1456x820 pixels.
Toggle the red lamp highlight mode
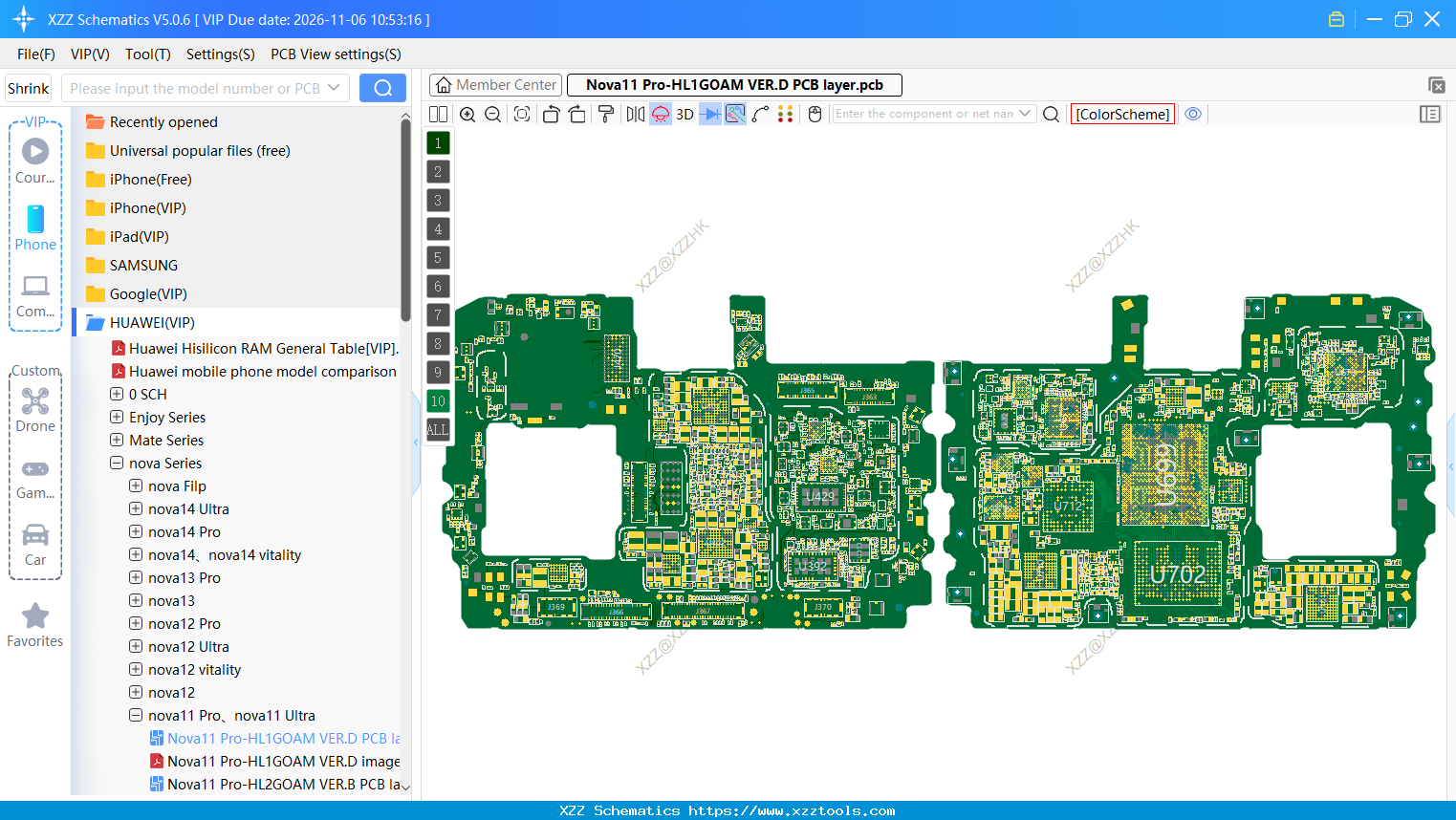[x=660, y=114]
